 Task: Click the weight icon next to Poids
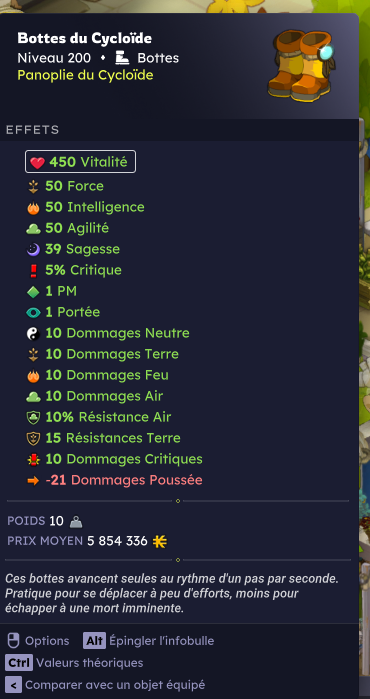pos(76,522)
